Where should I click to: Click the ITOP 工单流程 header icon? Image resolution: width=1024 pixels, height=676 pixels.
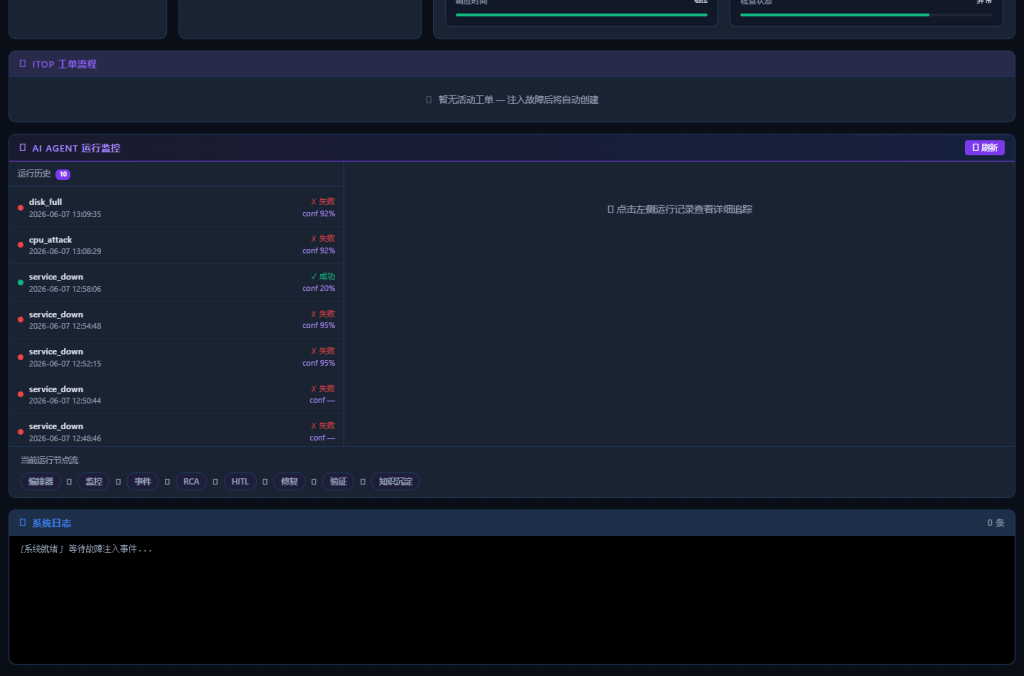click(23, 63)
